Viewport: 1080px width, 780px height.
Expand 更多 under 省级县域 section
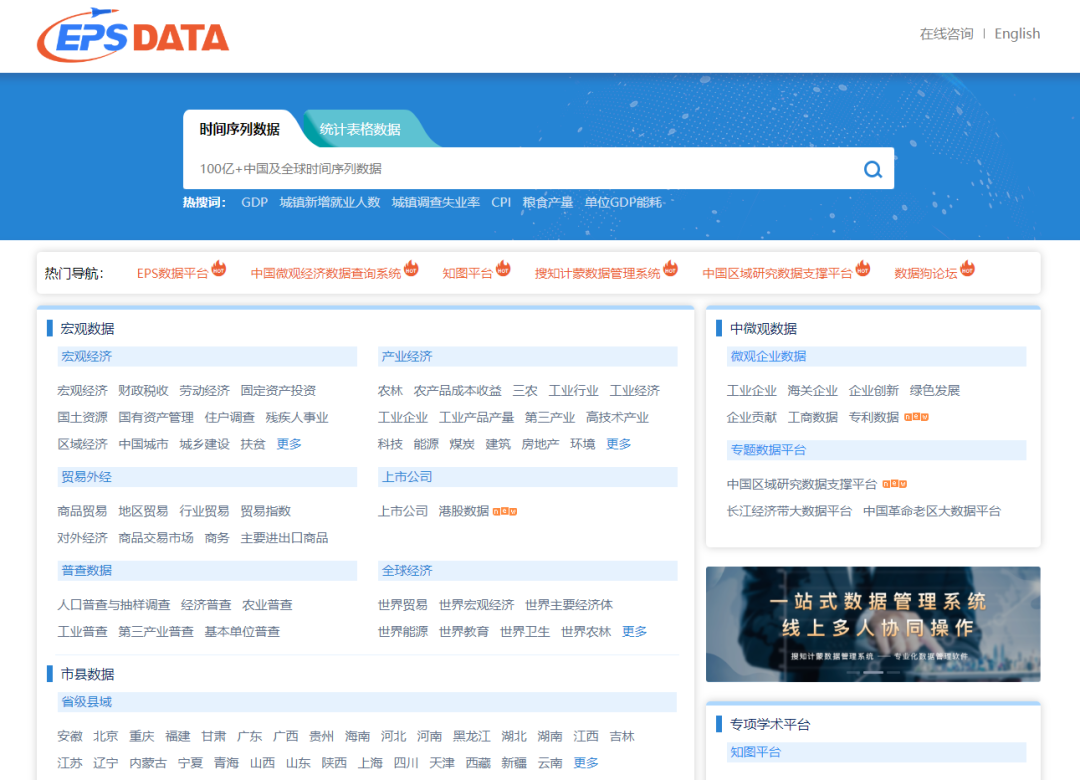pyautogui.click(x=586, y=763)
